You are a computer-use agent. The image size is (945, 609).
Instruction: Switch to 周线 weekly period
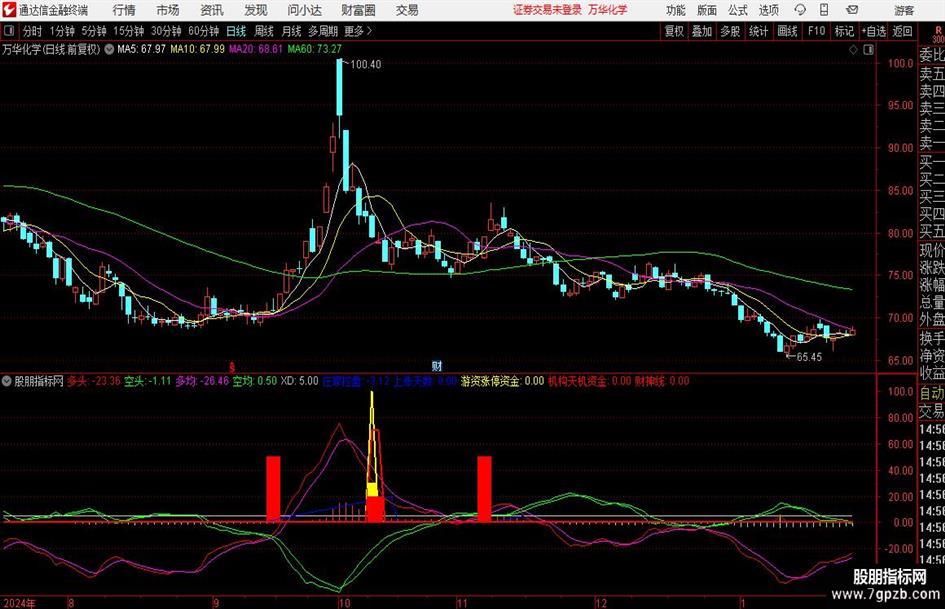pyautogui.click(x=264, y=31)
